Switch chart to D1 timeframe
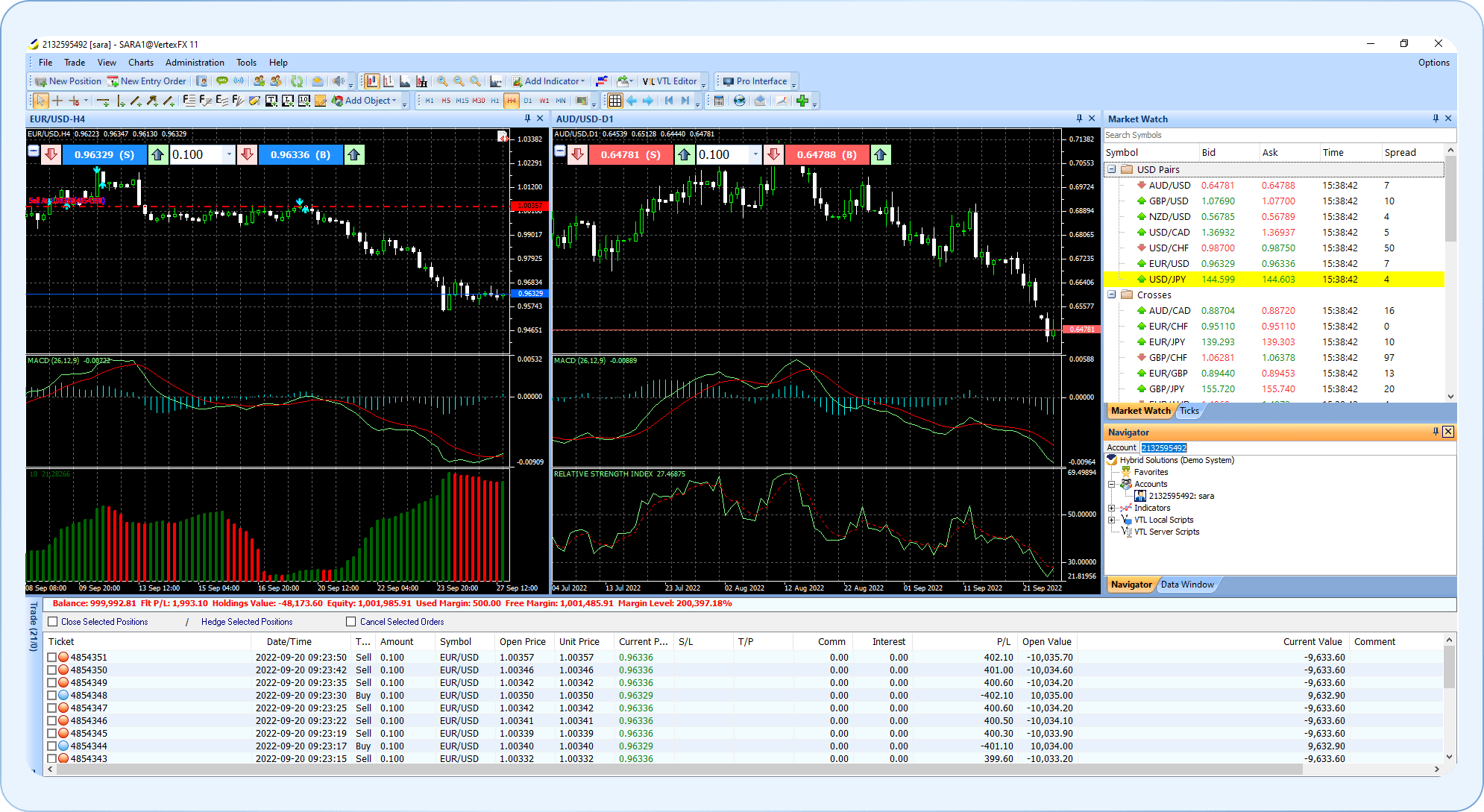The height and width of the screenshot is (812, 1484). (x=528, y=101)
